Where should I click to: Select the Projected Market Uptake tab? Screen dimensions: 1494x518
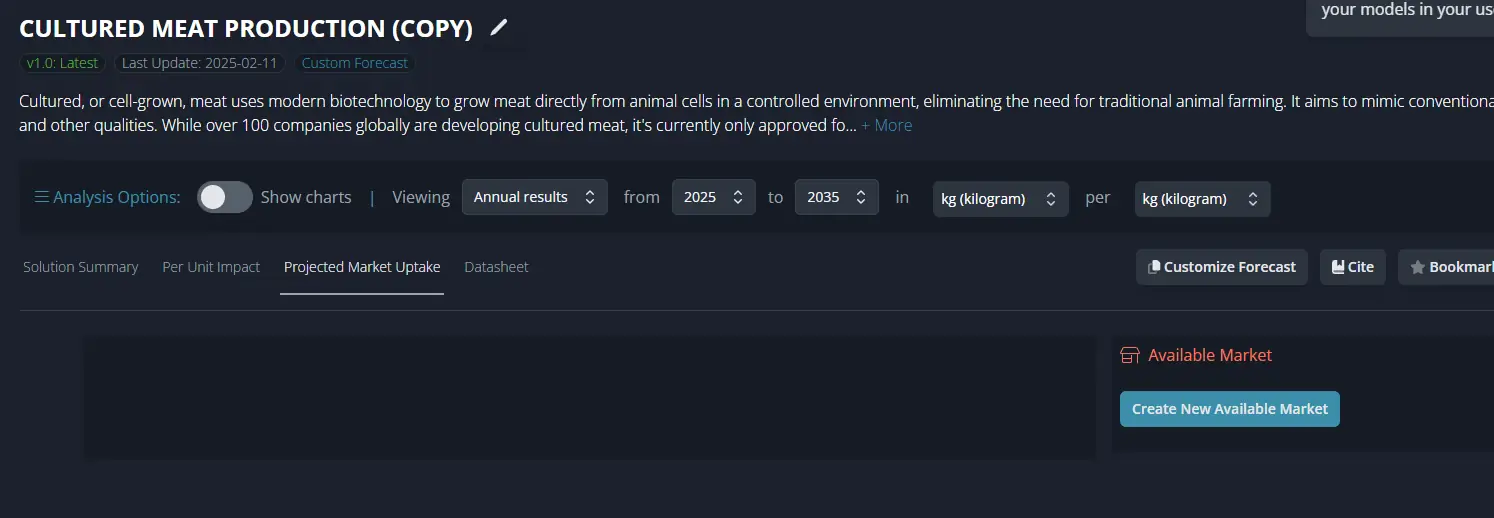click(x=362, y=267)
